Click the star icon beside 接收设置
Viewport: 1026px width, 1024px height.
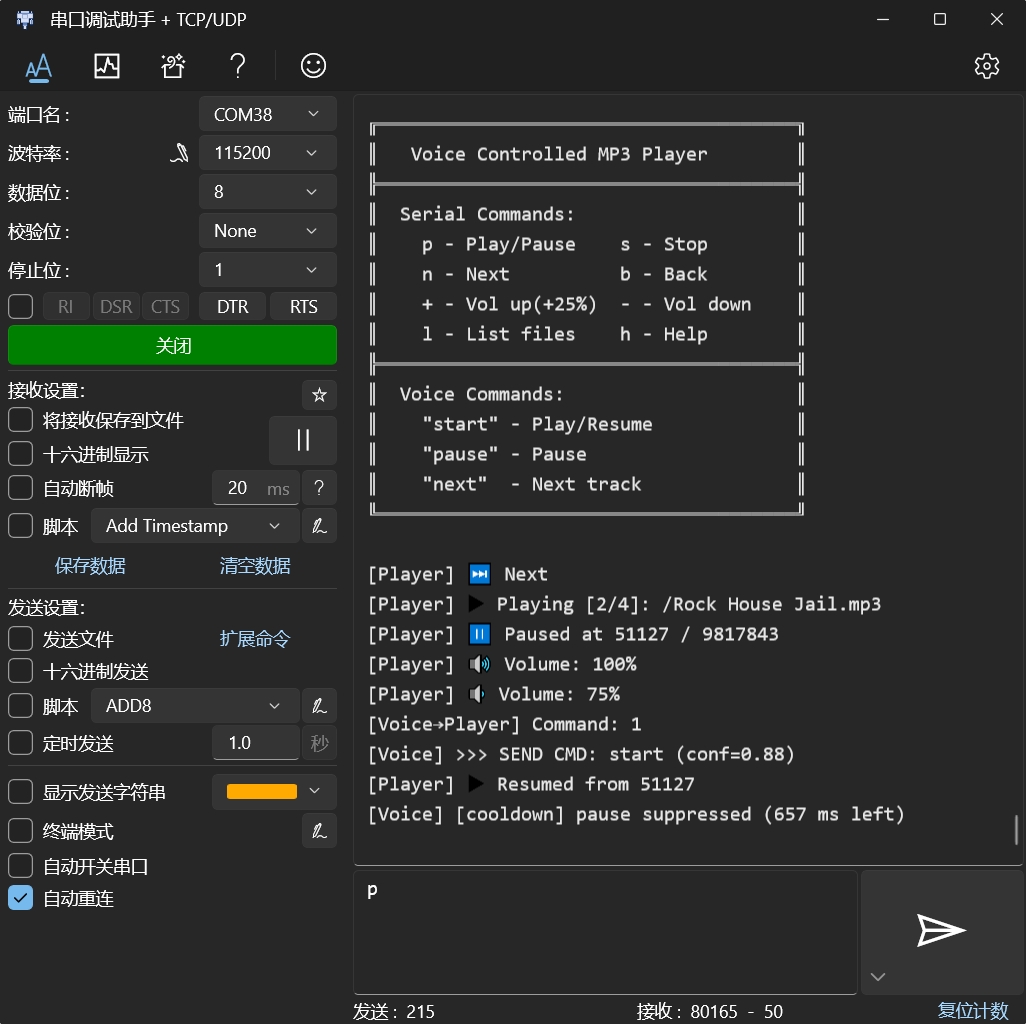pyautogui.click(x=319, y=395)
